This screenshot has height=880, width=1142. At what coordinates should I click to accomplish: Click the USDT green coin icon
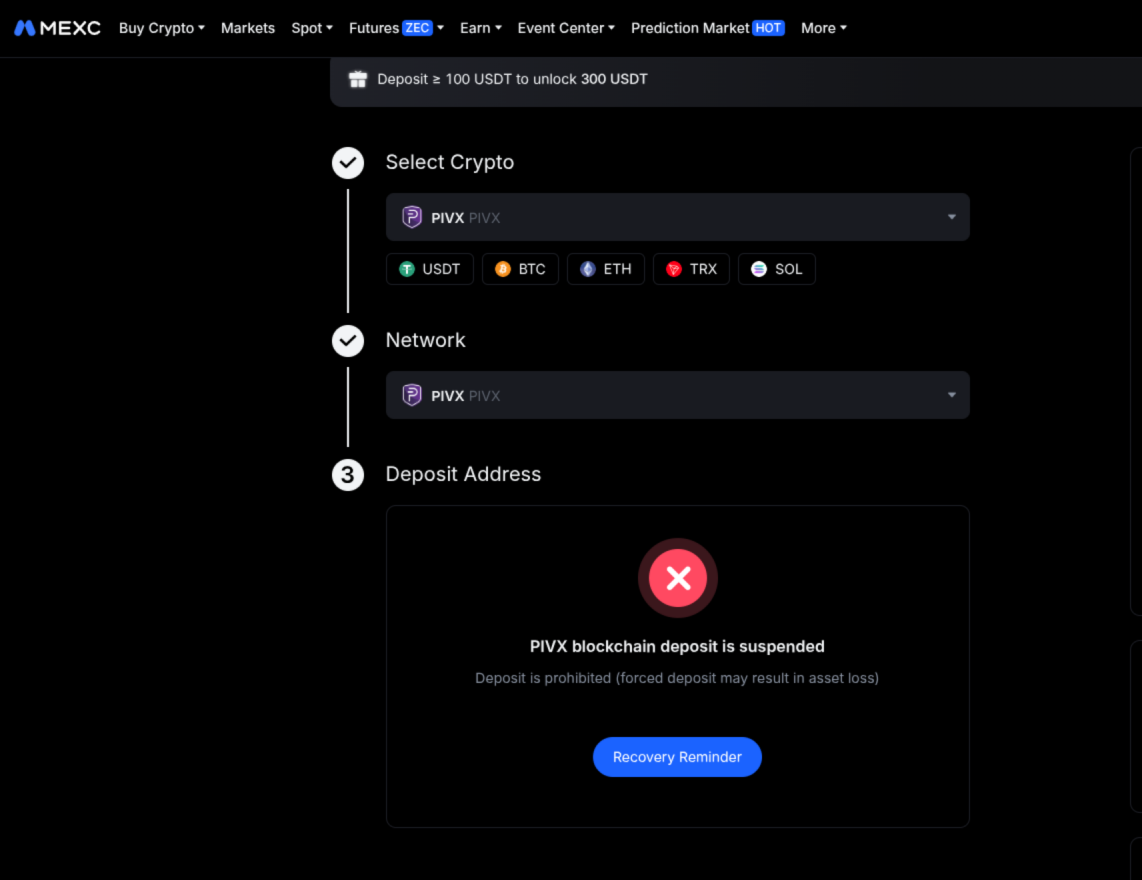pyautogui.click(x=407, y=269)
